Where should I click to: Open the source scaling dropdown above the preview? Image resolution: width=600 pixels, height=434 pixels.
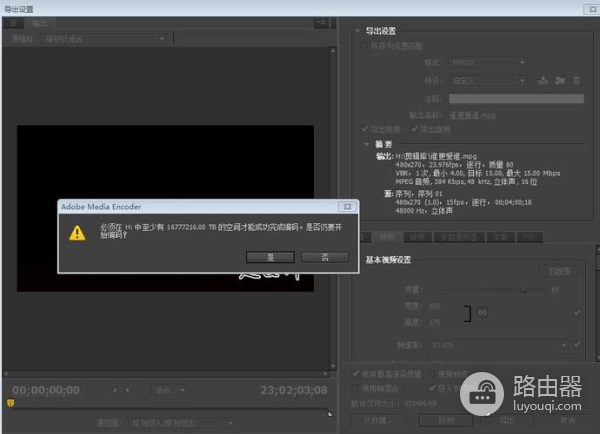[104, 39]
